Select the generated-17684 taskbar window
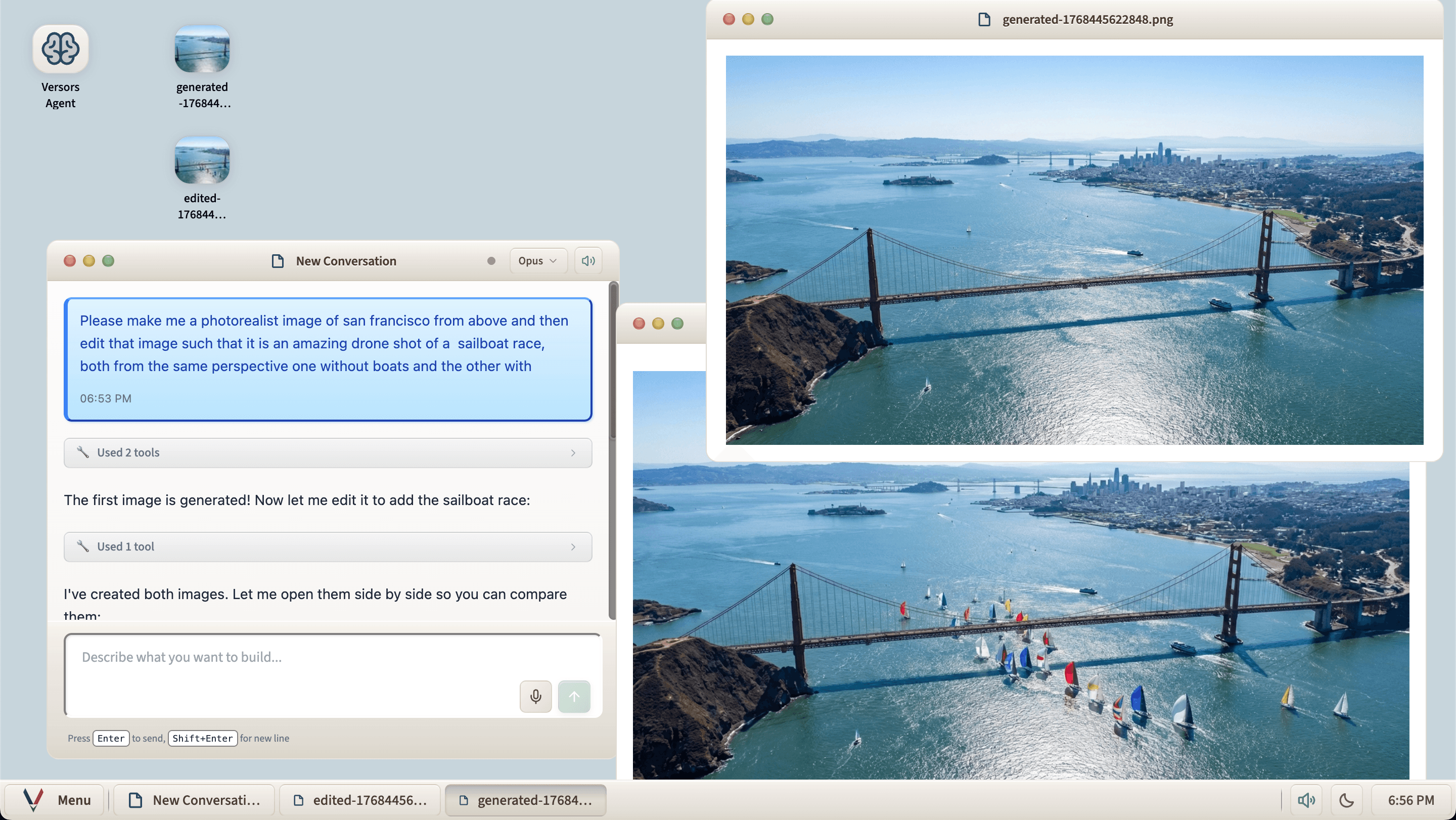The height and width of the screenshot is (820, 1456). click(x=526, y=800)
